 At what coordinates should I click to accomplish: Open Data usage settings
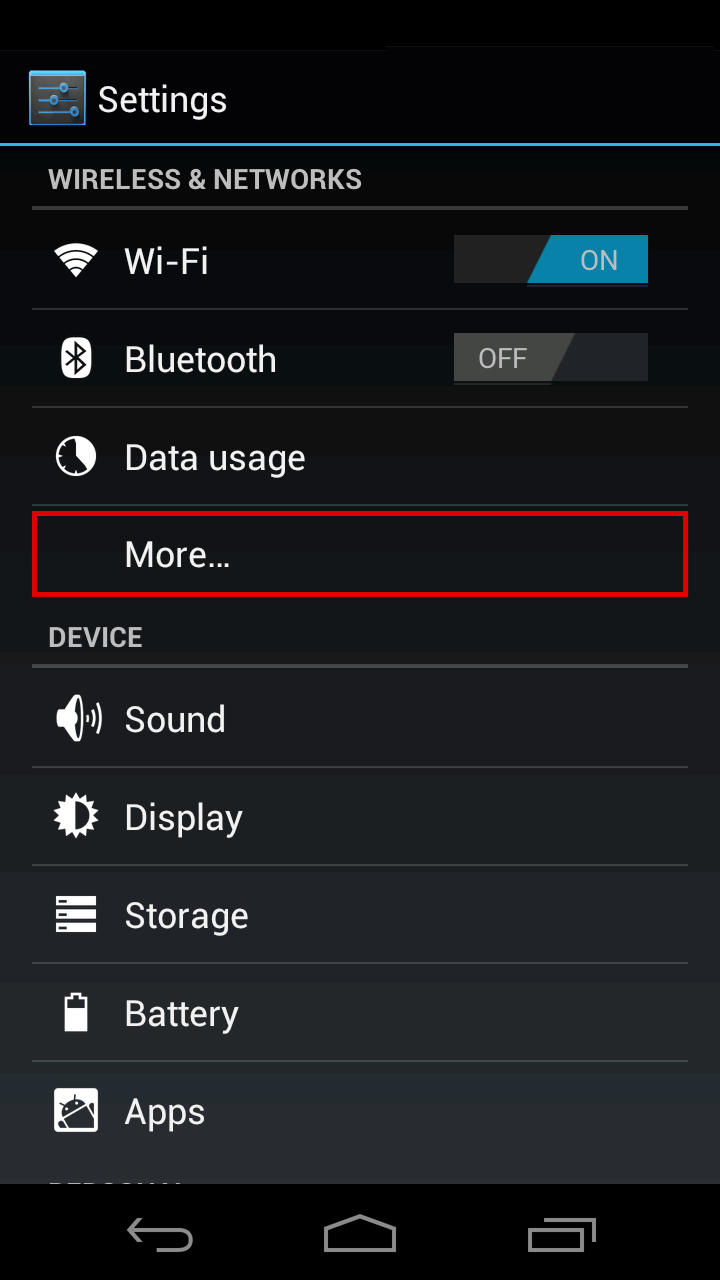[x=360, y=457]
